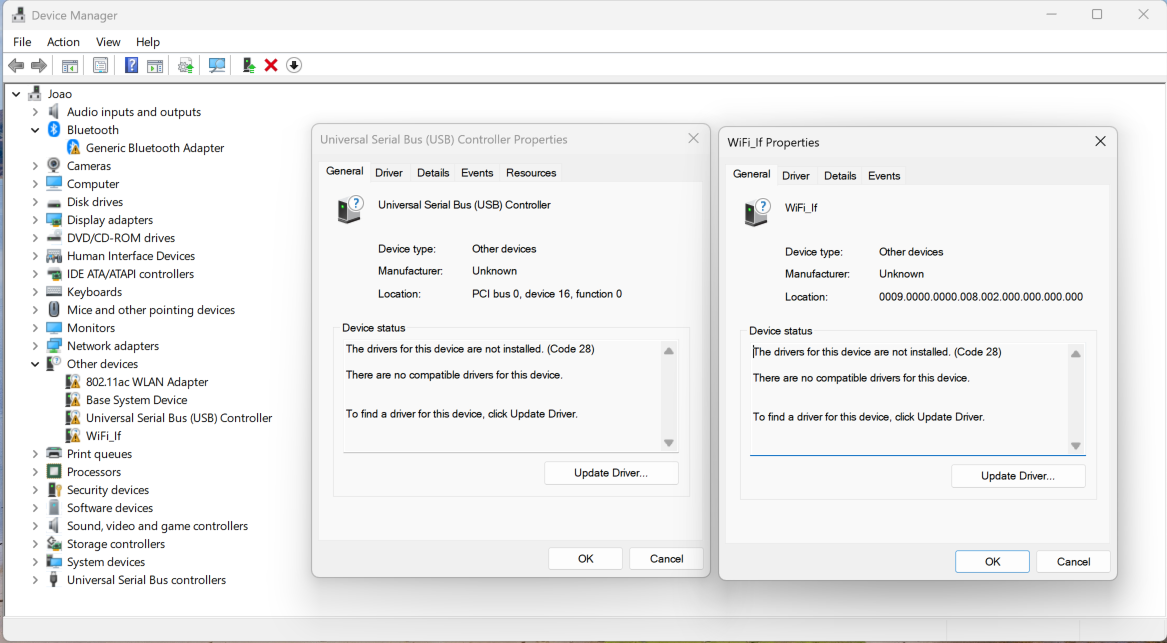Screen dimensions: 1167x643
Task: Switch to Resources tab in USB Controller Properties
Action: coord(531,173)
